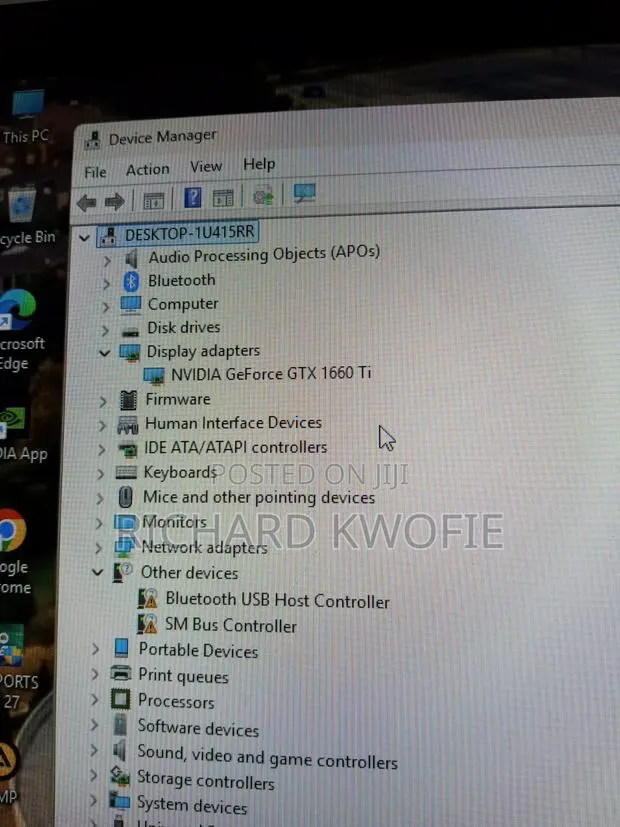
Task: Click the System devices folder icon
Action: [119, 801]
